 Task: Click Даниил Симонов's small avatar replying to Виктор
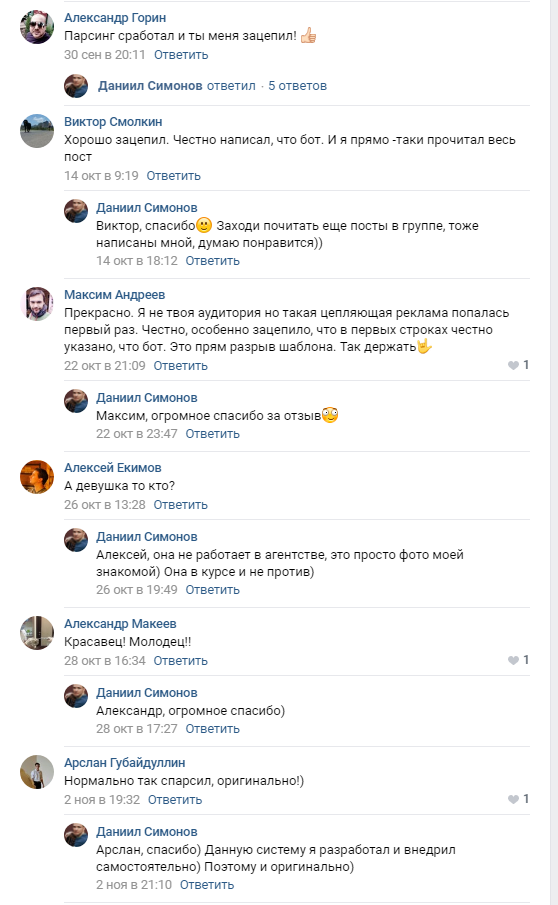coord(76,211)
